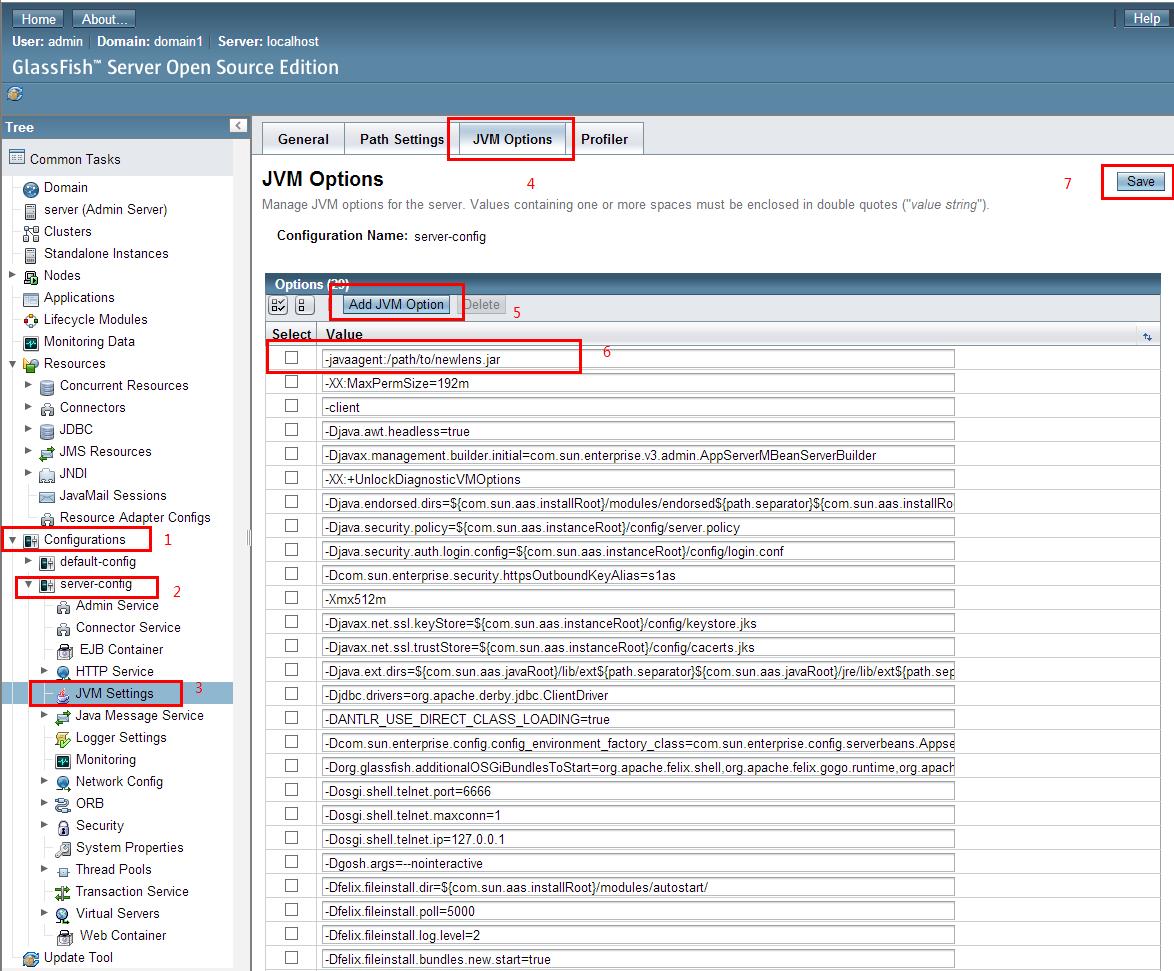Click the Concurrent Resources icon
The height and width of the screenshot is (971, 1174).
pos(46,386)
